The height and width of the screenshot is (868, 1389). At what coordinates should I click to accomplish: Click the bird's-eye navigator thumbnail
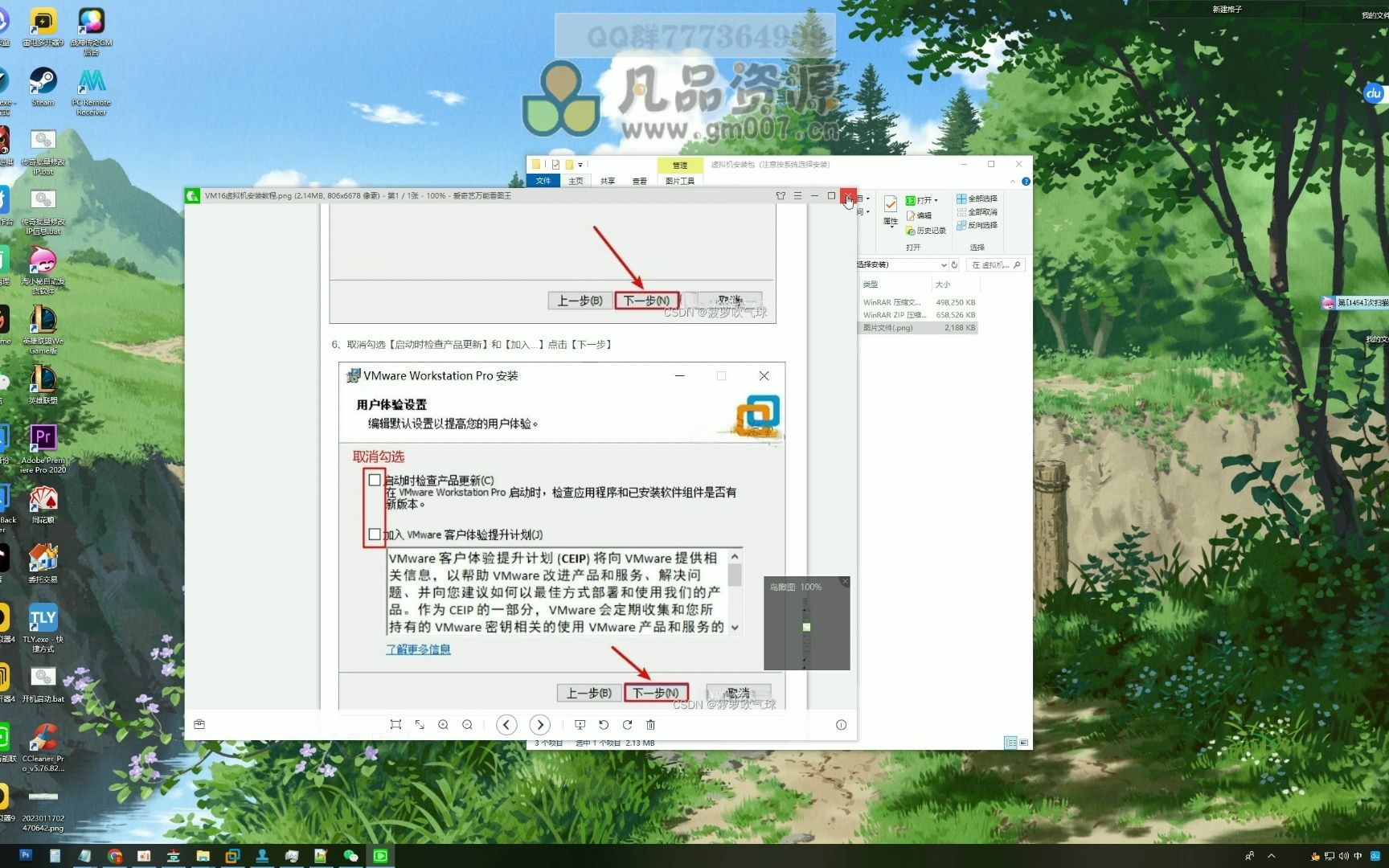pyautogui.click(x=806, y=627)
